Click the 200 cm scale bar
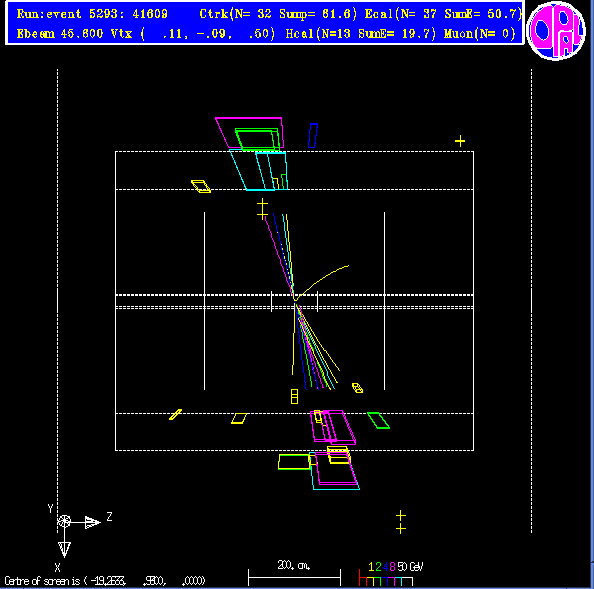This screenshot has height=589, width=594. coord(294,578)
